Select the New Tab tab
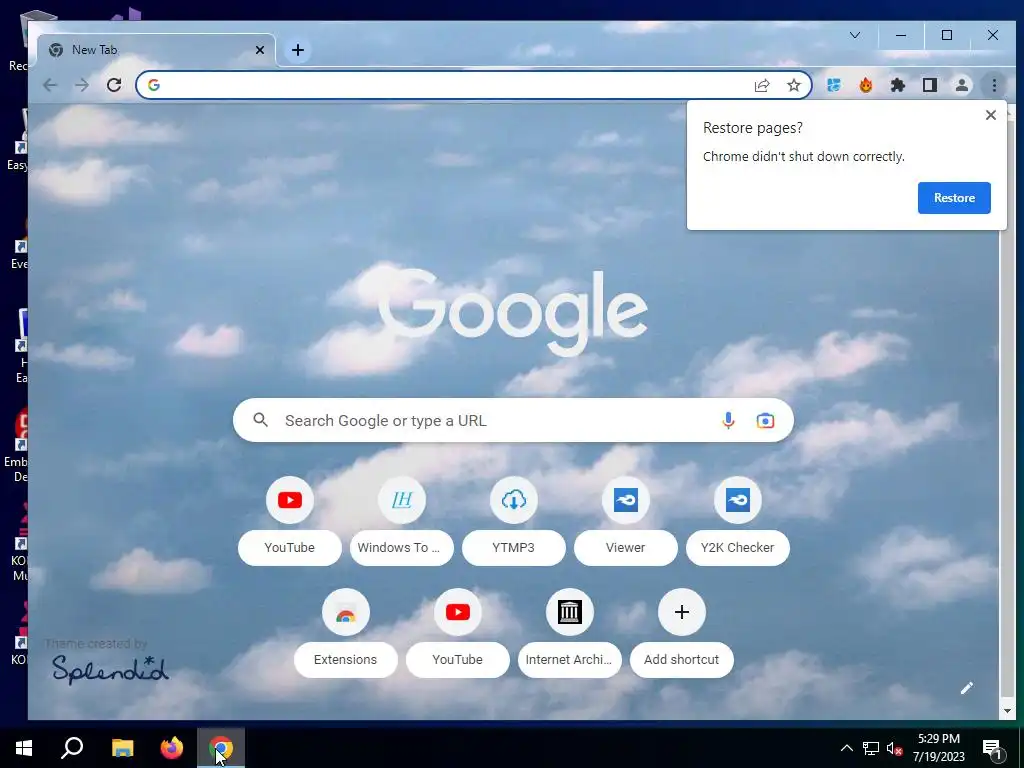 (x=156, y=50)
